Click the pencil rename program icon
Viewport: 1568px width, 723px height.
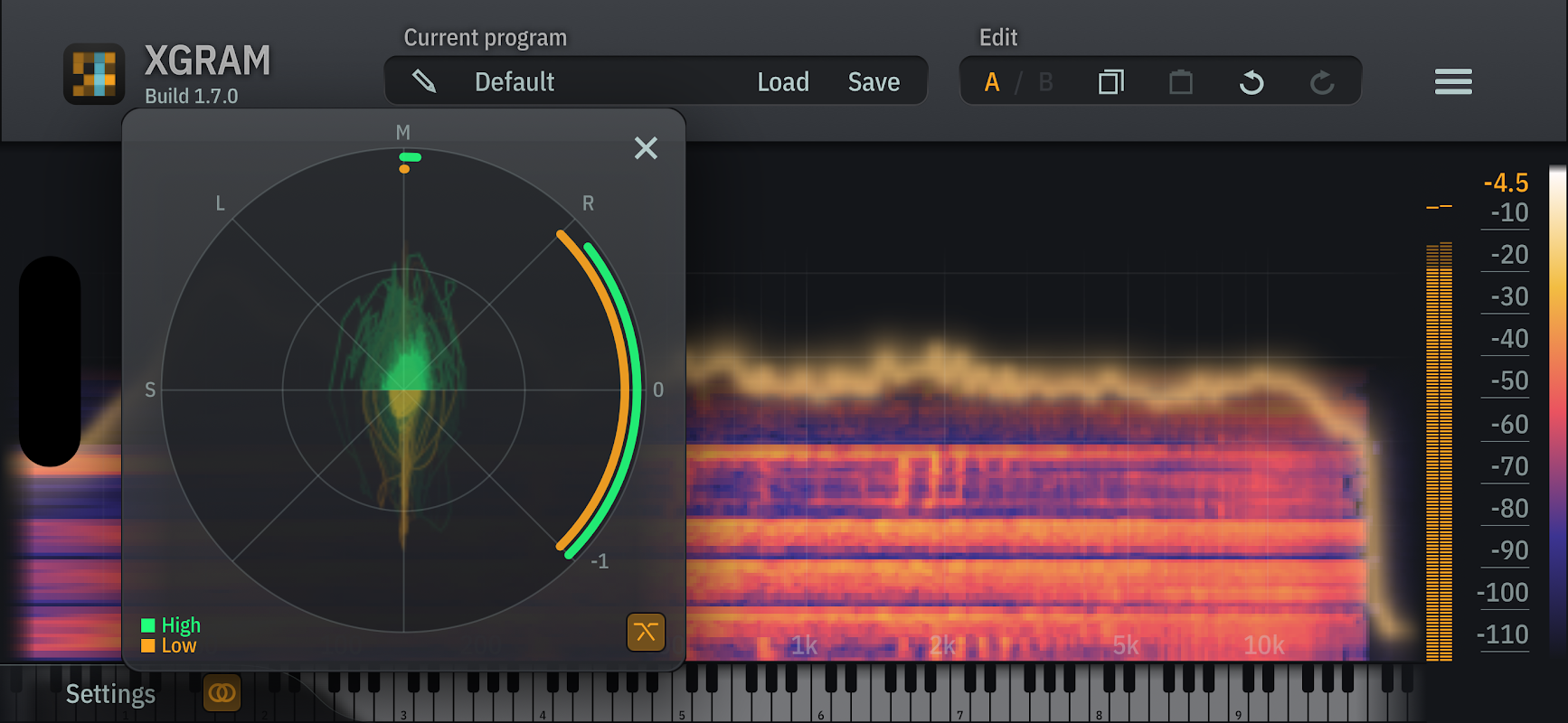tap(424, 81)
